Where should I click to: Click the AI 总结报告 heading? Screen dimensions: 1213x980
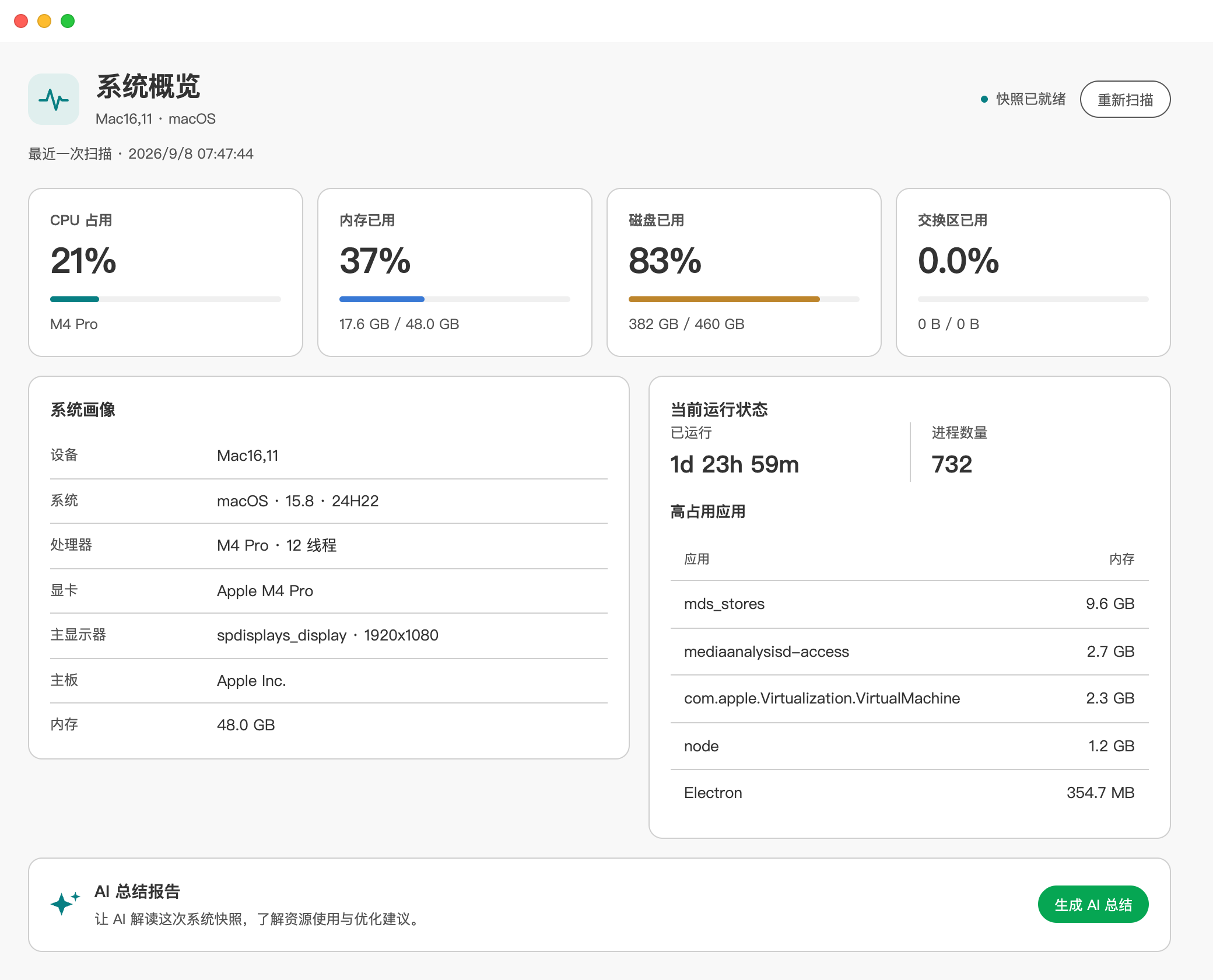click(137, 891)
